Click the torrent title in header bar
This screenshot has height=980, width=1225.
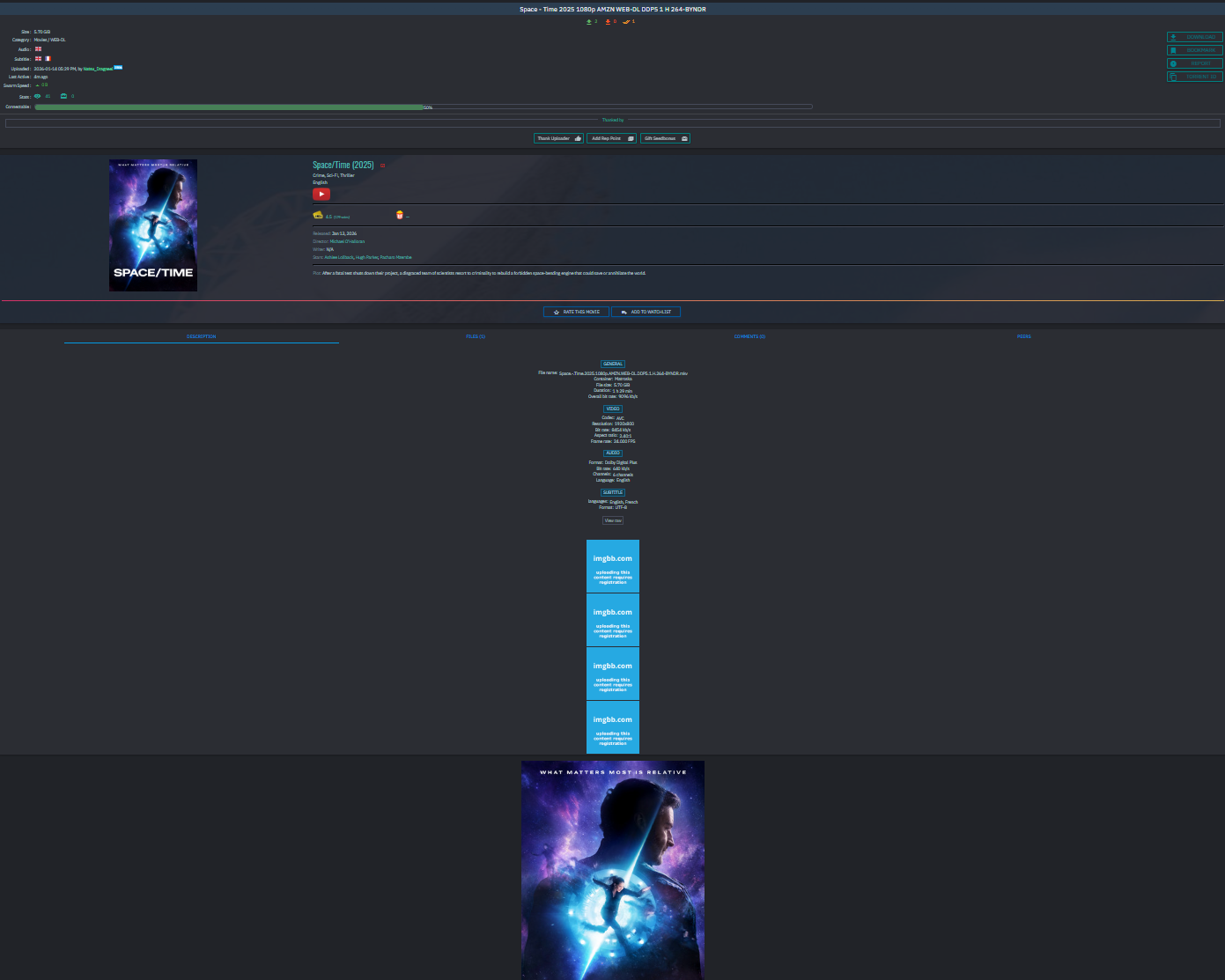click(x=613, y=9)
